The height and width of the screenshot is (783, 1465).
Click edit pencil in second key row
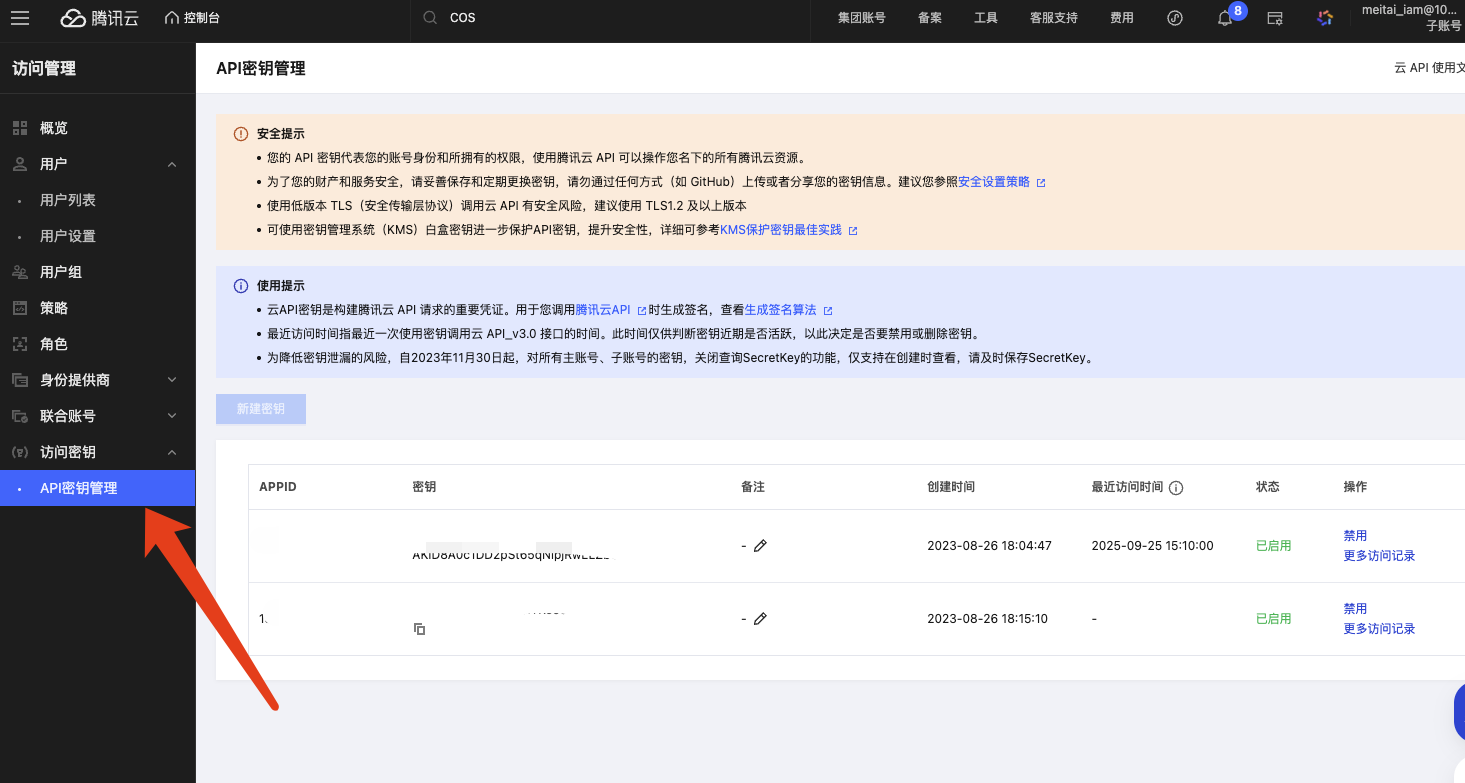pyautogui.click(x=760, y=619)
